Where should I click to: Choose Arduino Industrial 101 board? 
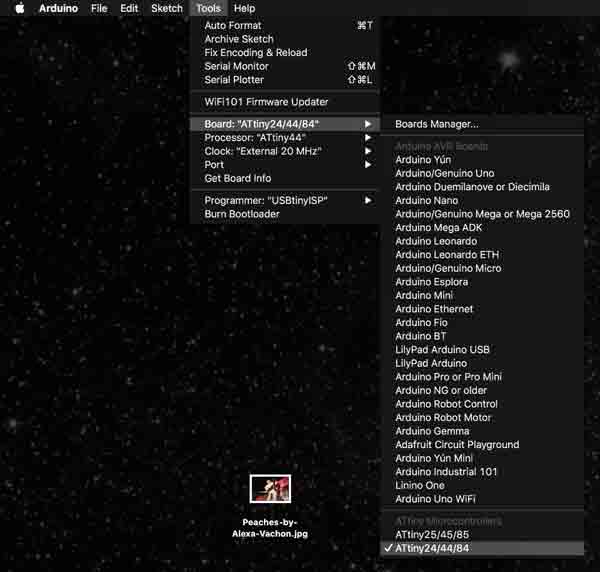click(x=483, y=472)
